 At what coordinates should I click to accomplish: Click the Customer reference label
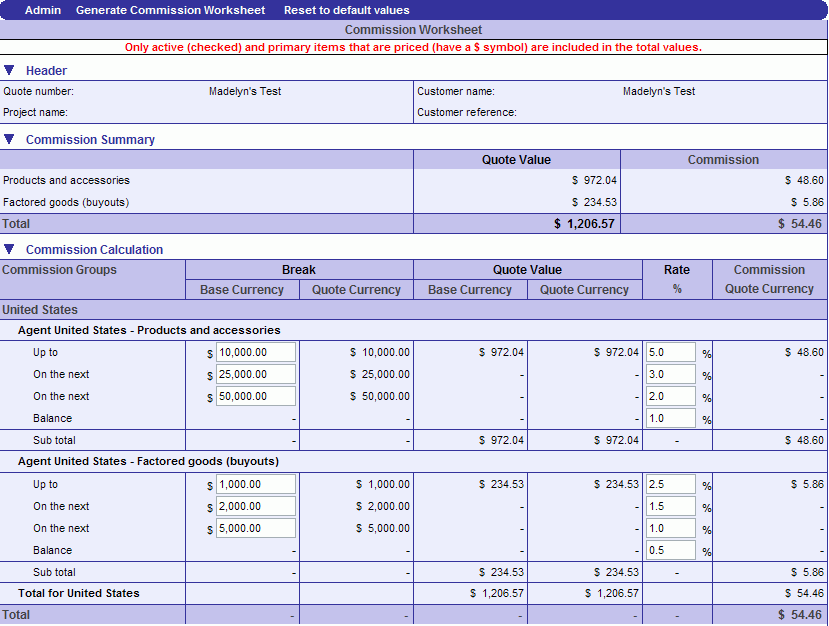point(467,112)
